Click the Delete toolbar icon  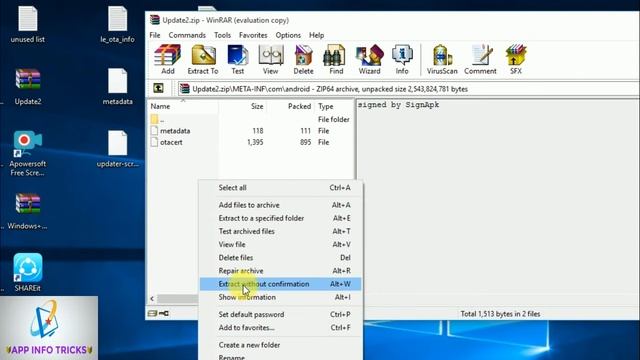point(303,60)
